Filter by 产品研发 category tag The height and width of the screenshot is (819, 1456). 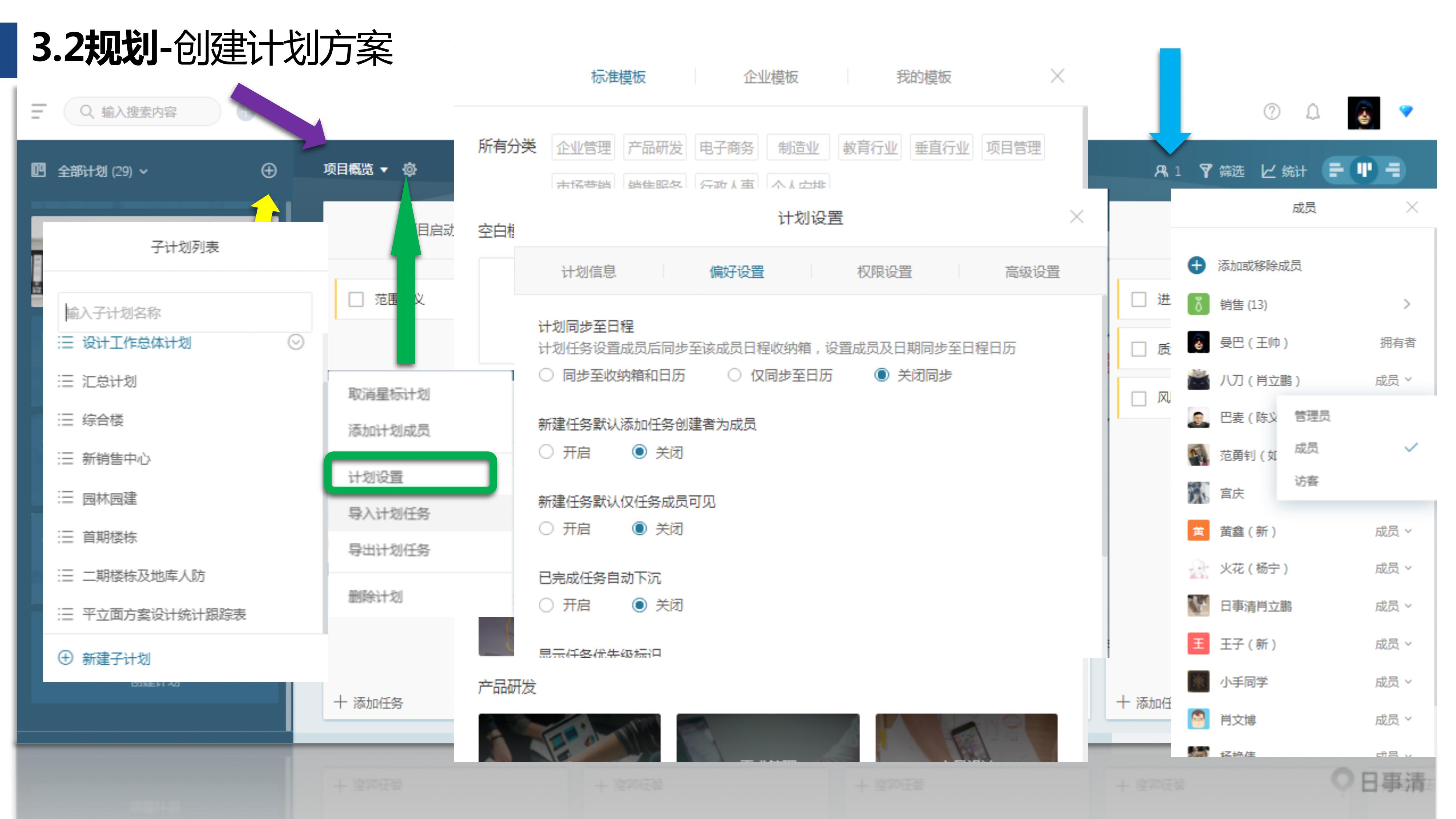click(x=654, y=147)
